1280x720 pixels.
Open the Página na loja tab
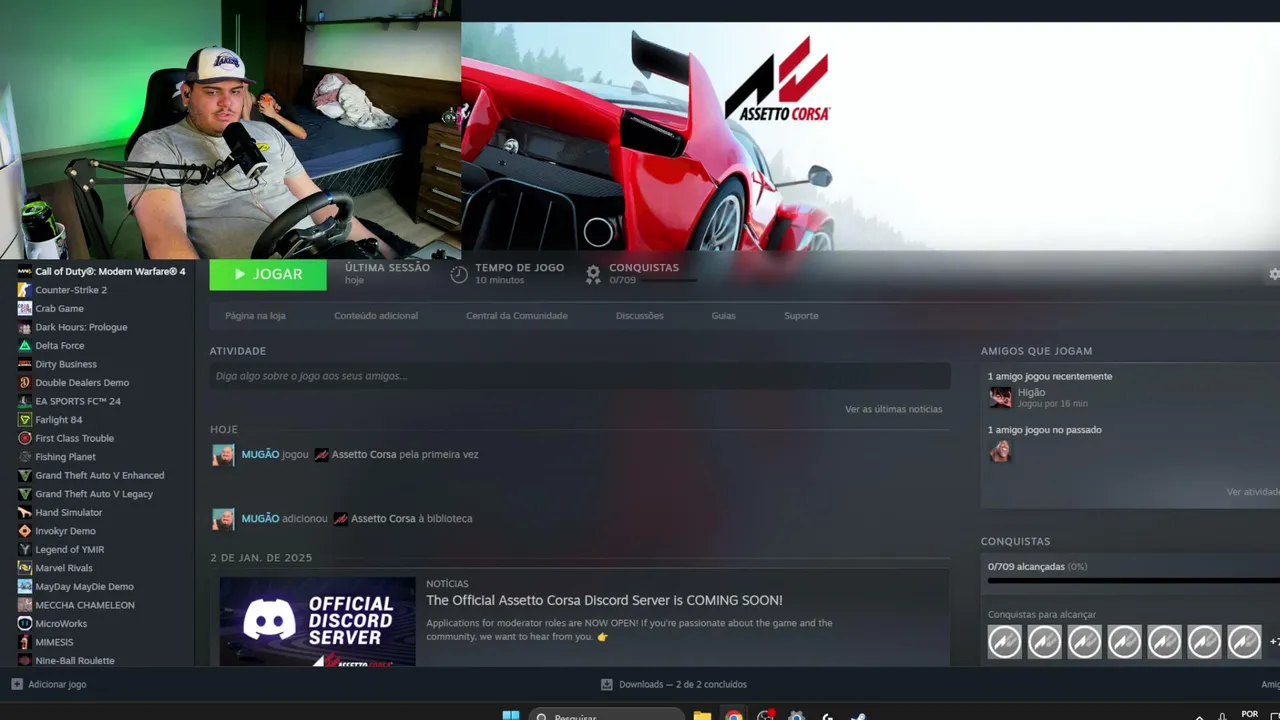[x=255, y=316]
